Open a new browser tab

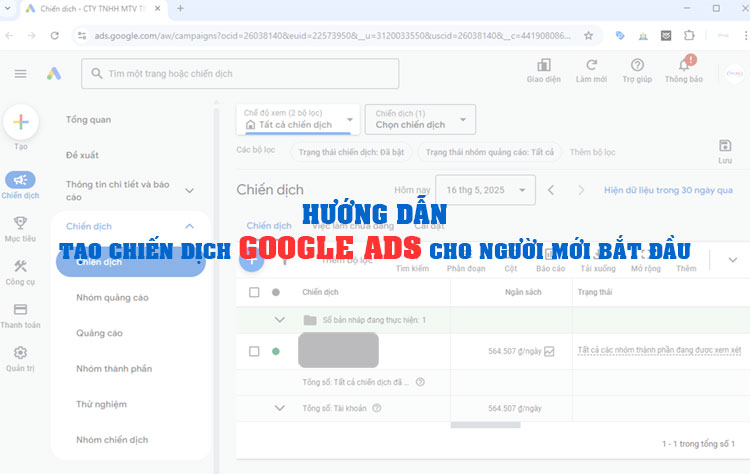180,8
